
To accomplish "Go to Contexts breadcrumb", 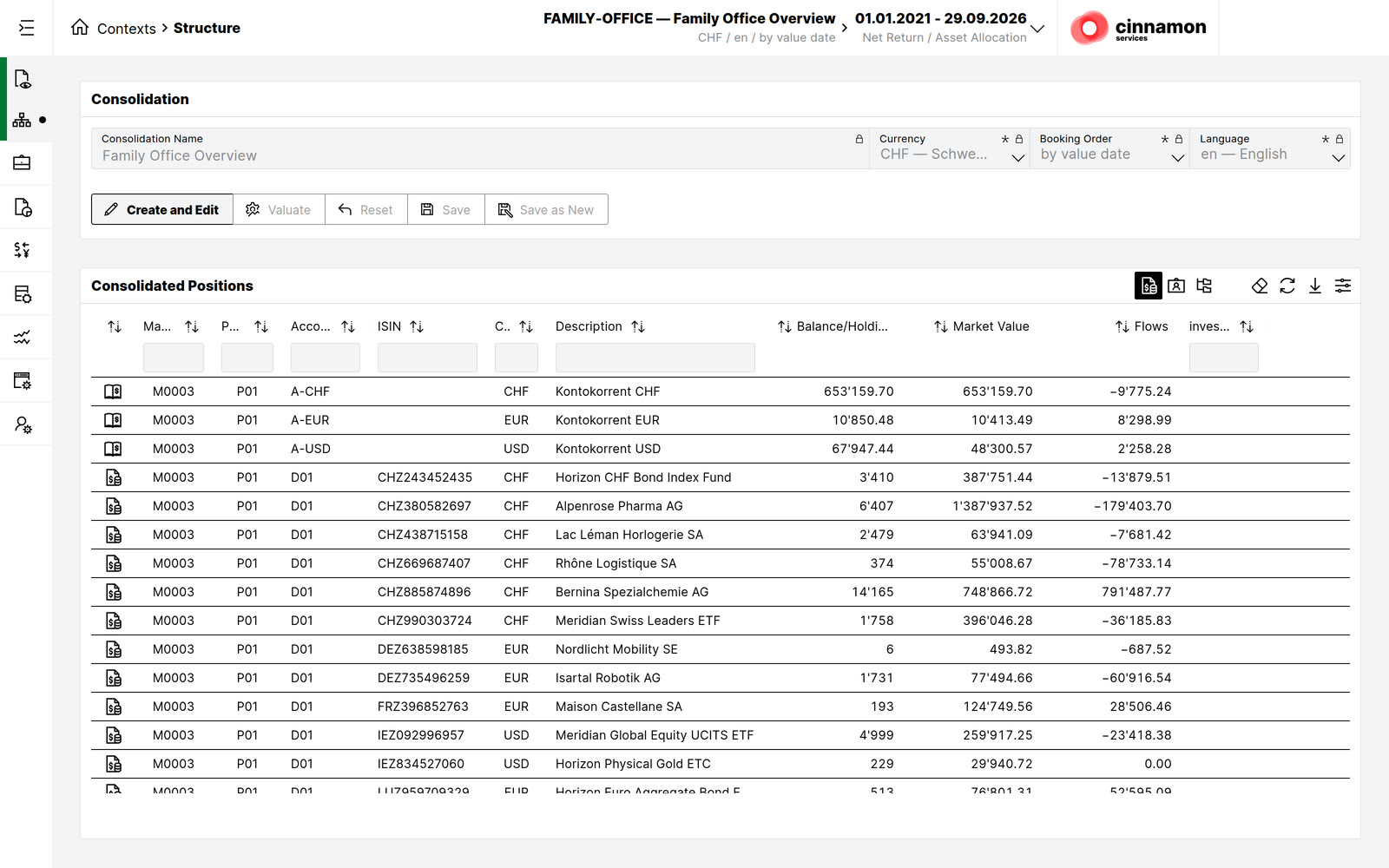I will coord(127,29).
